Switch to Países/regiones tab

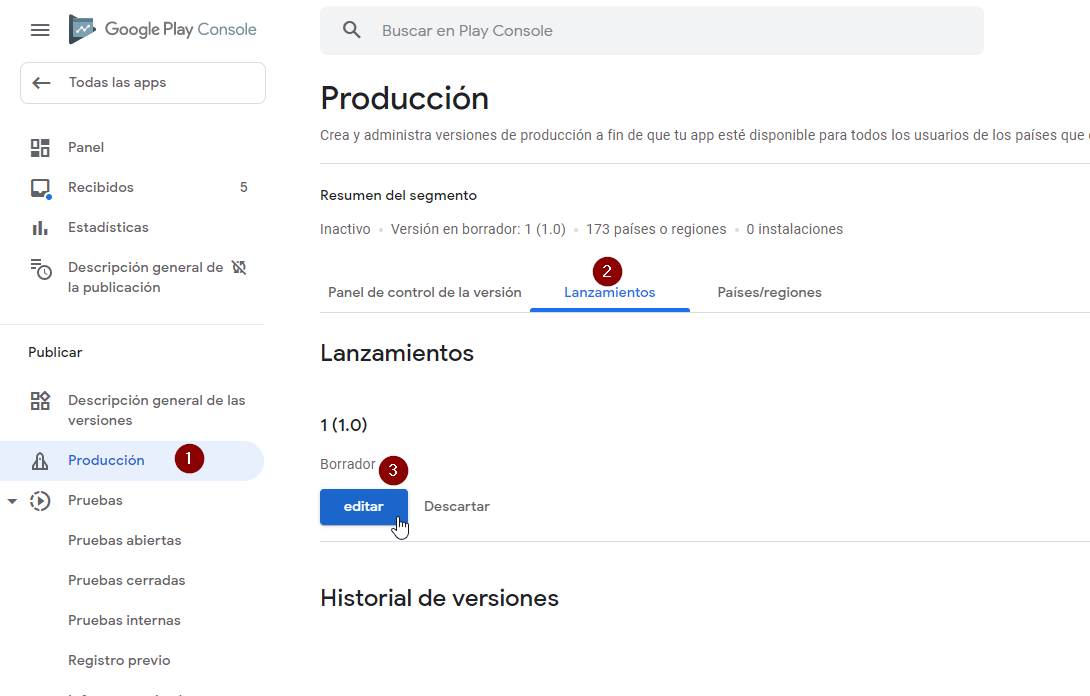pyautogui.click(x=770, y=293)
